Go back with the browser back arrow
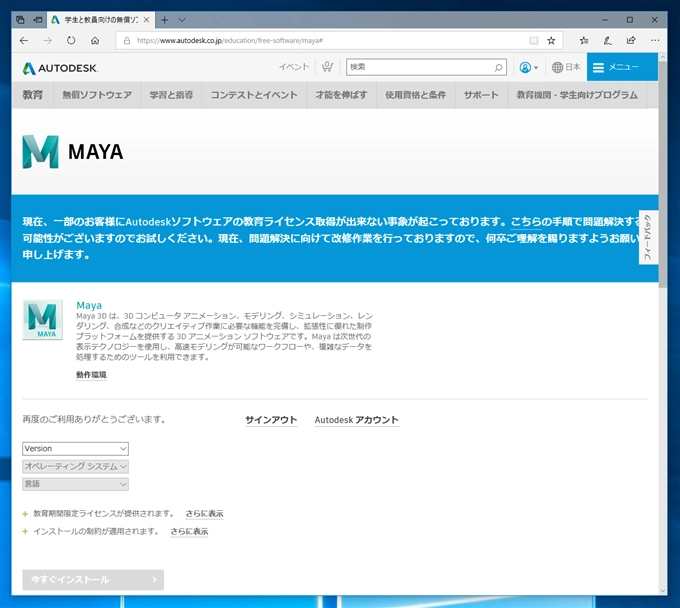Image resolution: width=680 pixels, height=608 pixels. click(24, 41)
